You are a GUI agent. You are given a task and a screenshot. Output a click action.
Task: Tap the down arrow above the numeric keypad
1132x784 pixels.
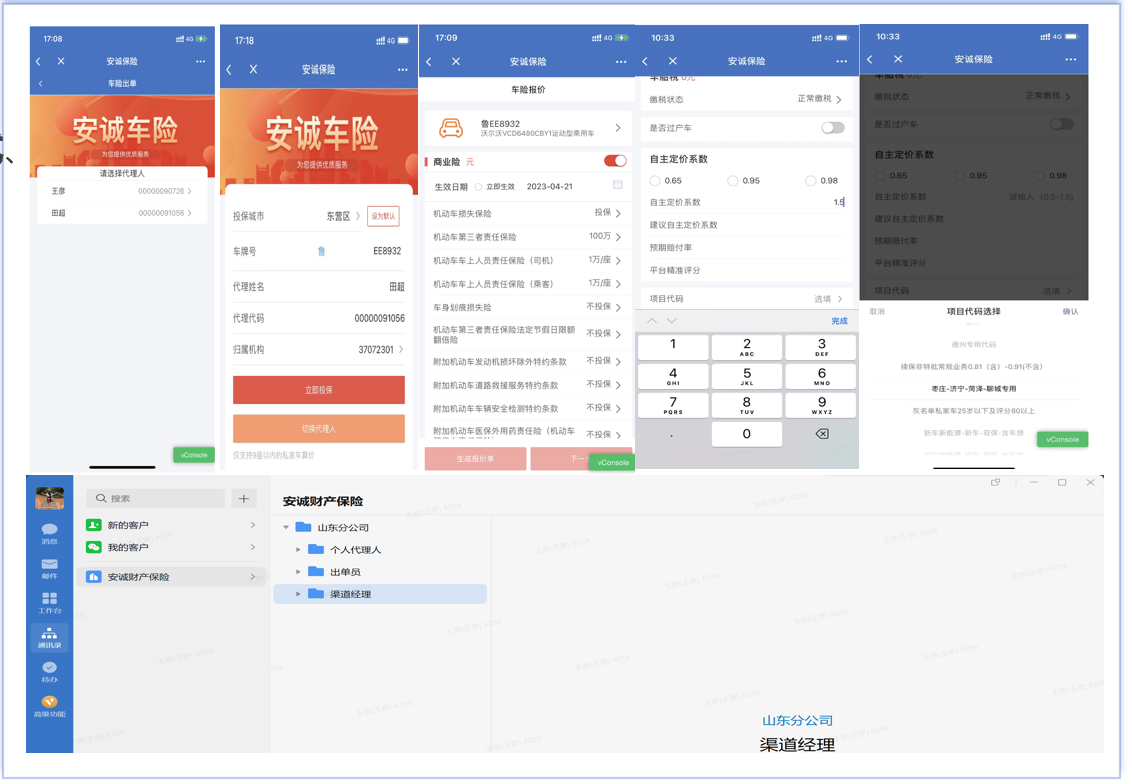[x=672, y=321]
